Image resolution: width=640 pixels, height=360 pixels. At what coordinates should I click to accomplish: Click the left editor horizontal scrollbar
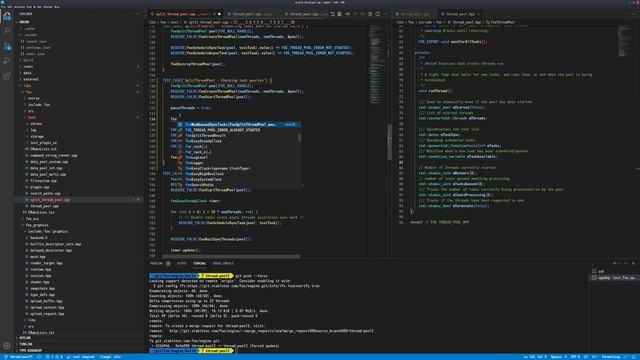pos(231,256)
